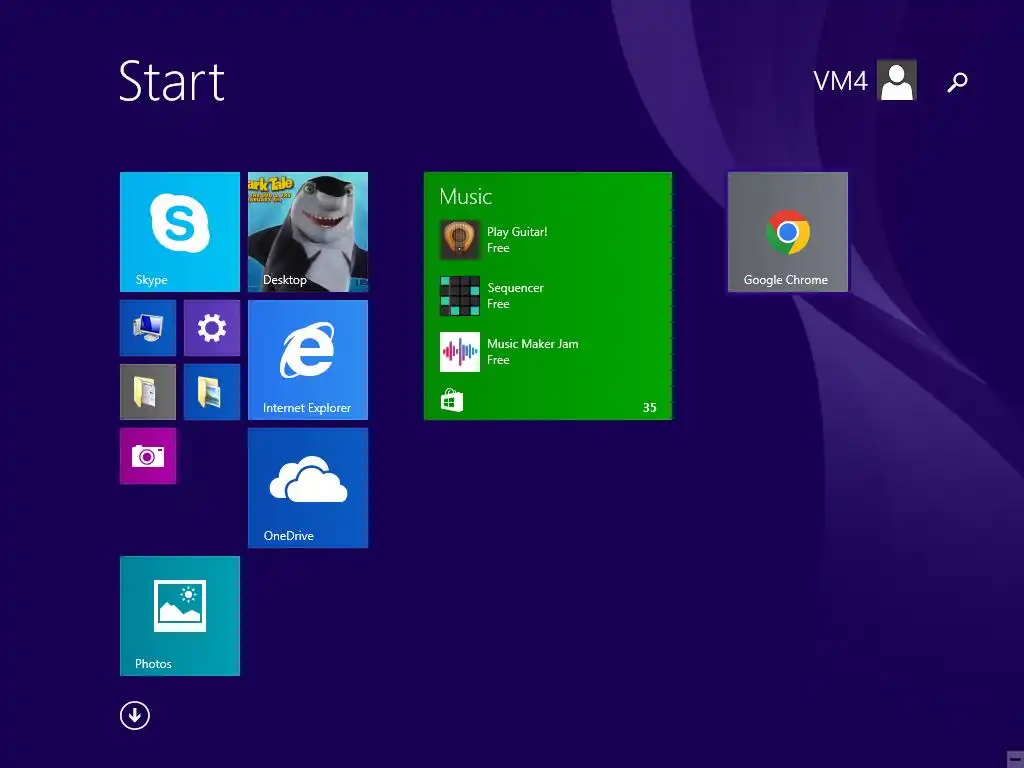Open the Photos tile
Image resolution: width=1024 pixels, height=768 pixels.
180,616
